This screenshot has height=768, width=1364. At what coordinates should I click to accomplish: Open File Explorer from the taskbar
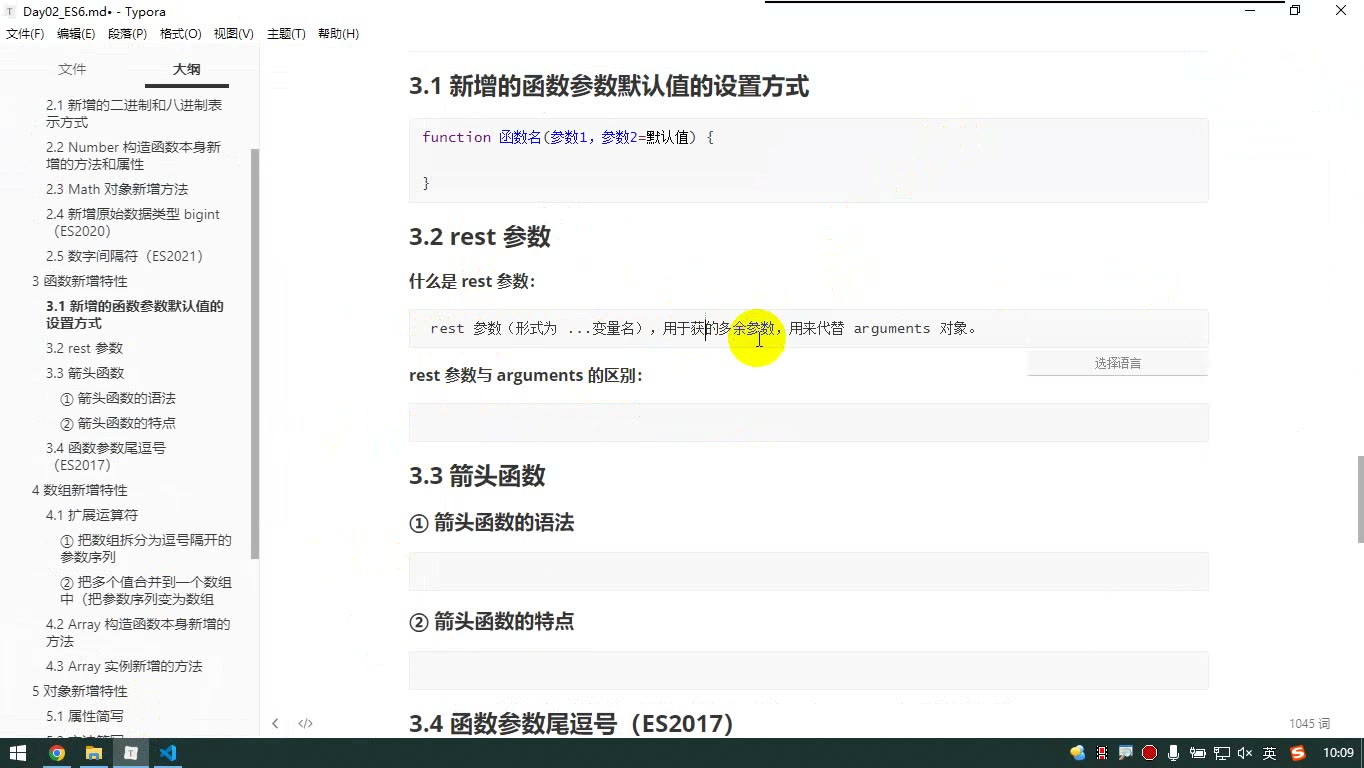click(x=94, y=753)
